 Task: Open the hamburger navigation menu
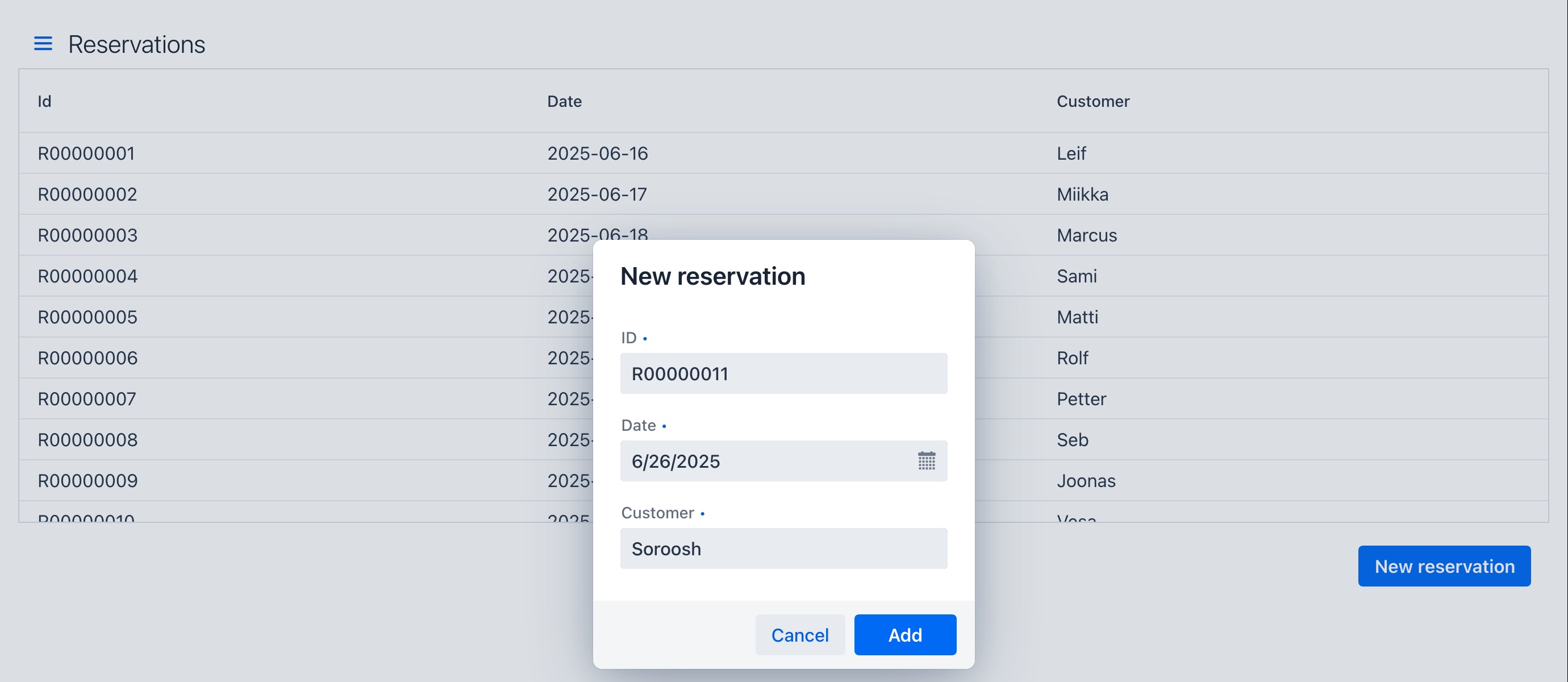tap(43, 44)
